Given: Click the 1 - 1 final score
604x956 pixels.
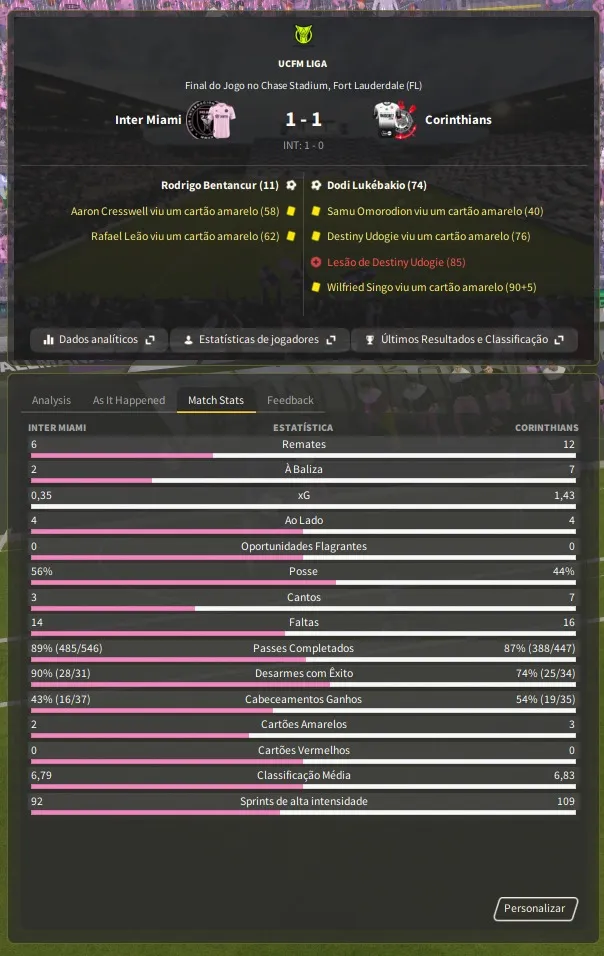Looking at the screenshot, I should click(x=303, y=120).
